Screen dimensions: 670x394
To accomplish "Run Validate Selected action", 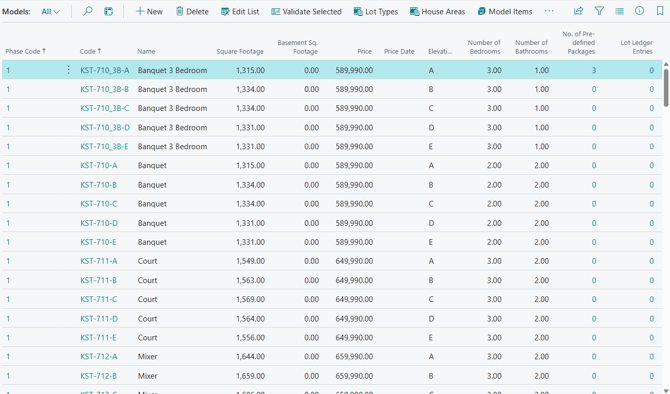I will pyautogui.click(x=306, y=12).
